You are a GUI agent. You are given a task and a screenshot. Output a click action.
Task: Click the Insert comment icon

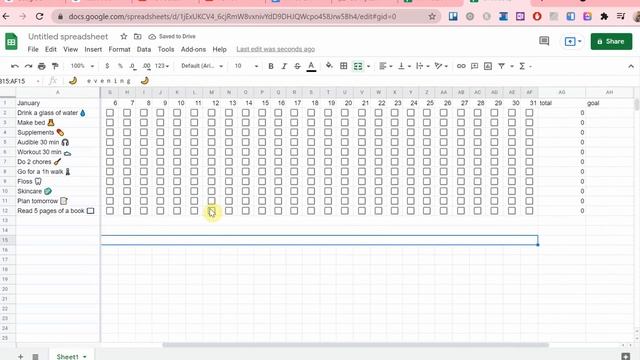click(474, 66)
